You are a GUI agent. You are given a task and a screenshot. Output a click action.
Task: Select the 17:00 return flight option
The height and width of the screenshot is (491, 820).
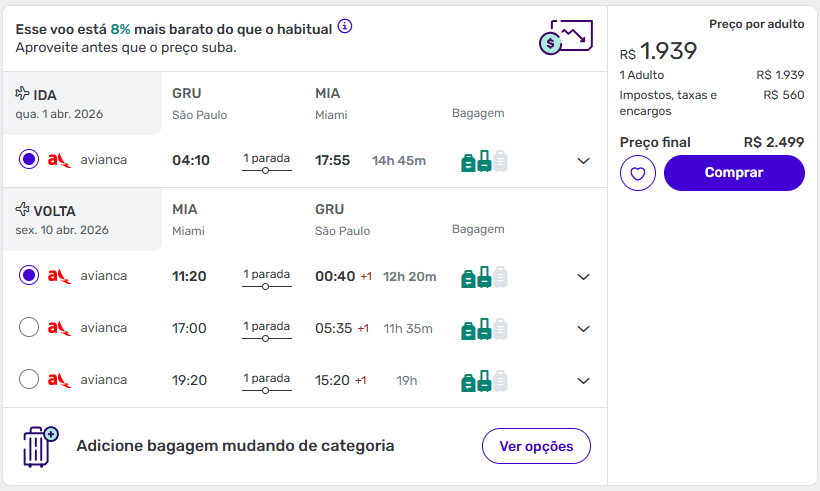point(29,327)
